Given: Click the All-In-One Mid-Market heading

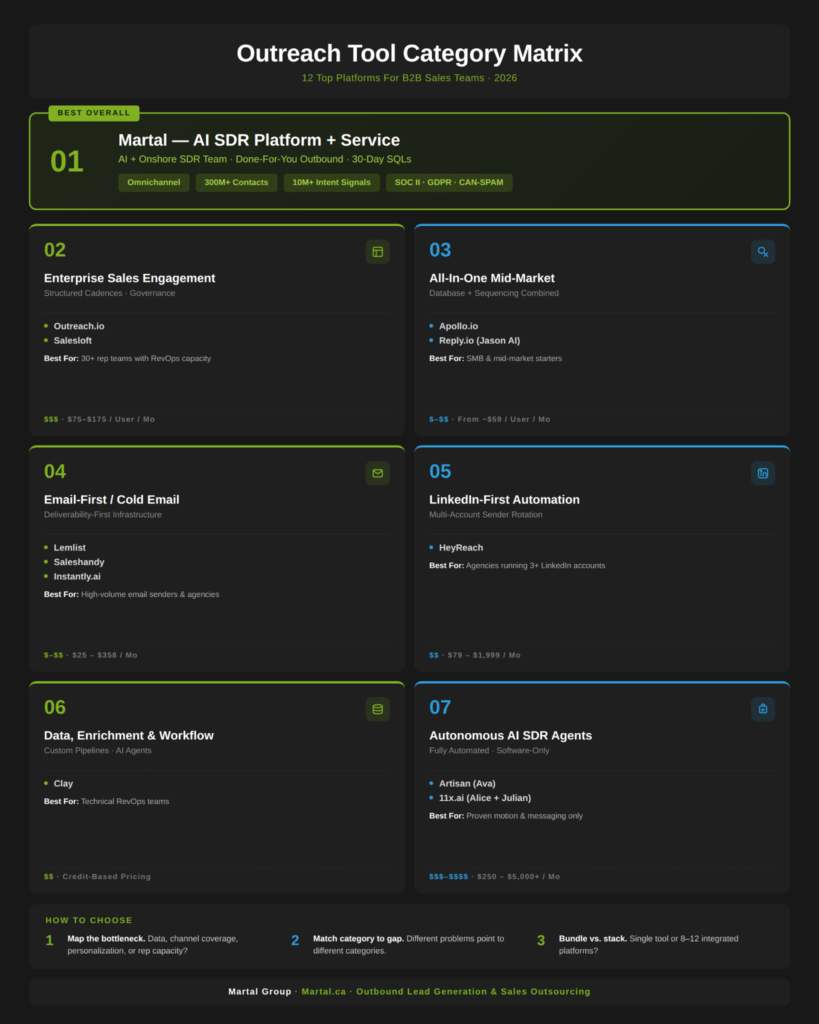Looking at the screenshot, I should pyautogui.click(x=492, y=278).
